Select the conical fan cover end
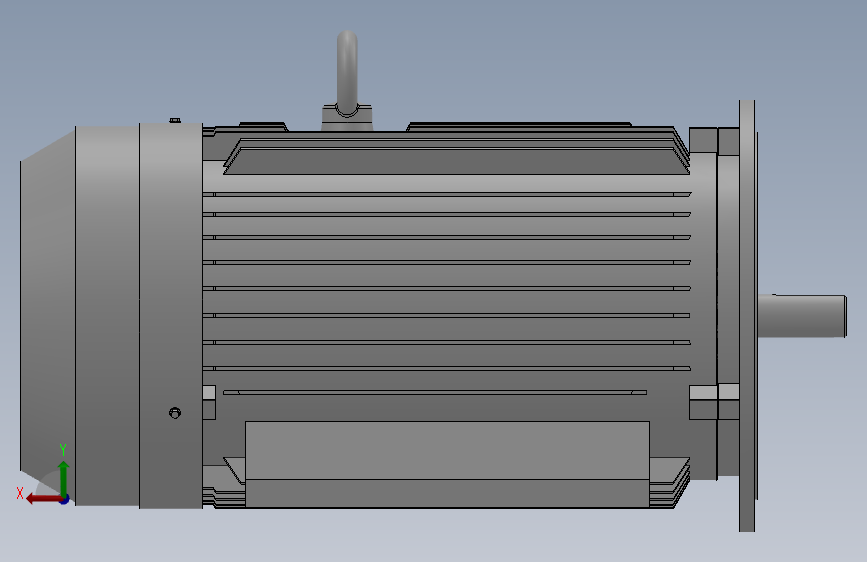This screenshot has width=867, height=562. click(x=48, y=316)
